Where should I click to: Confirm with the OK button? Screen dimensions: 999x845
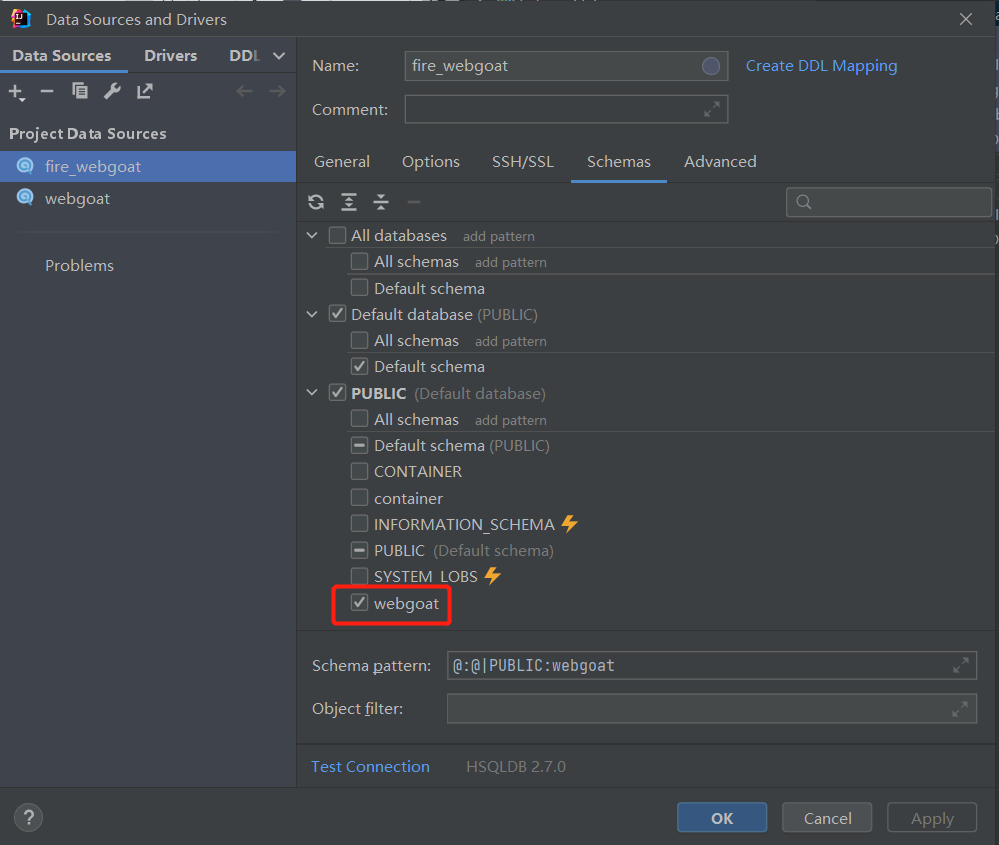(722, 818)
